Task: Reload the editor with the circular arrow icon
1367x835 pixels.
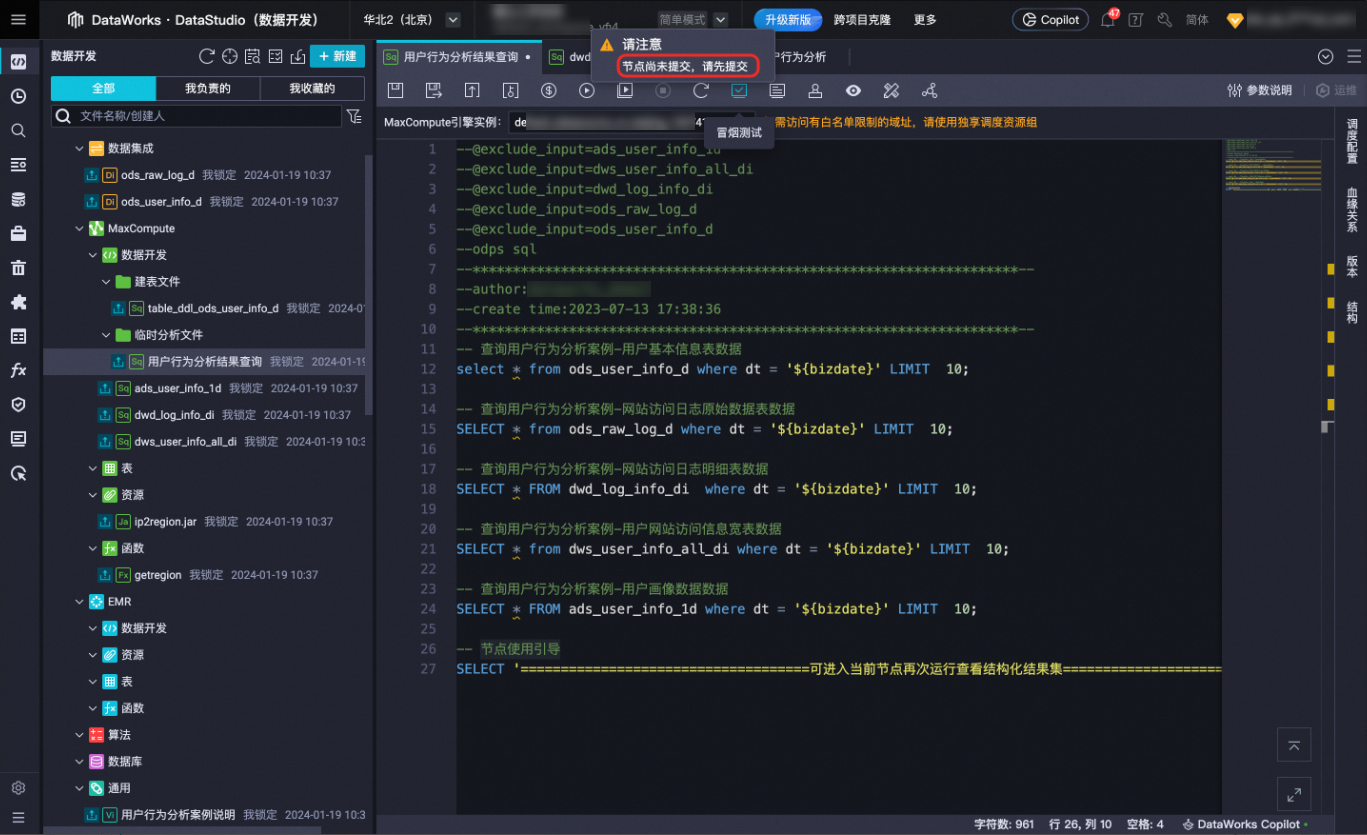Action: pyautogui.click(x=701, y=90)
